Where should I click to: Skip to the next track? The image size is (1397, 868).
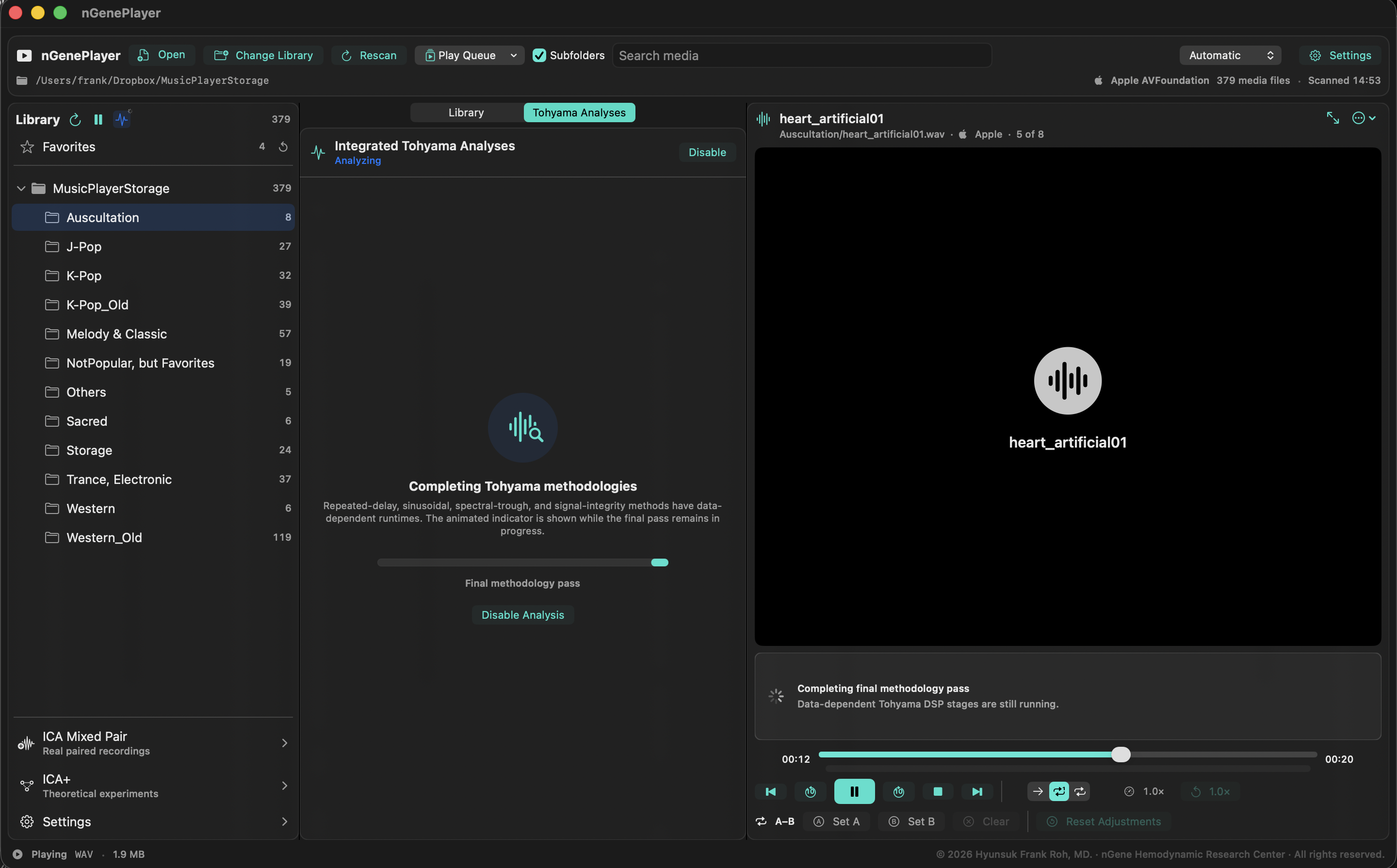[x=977, y=792]
